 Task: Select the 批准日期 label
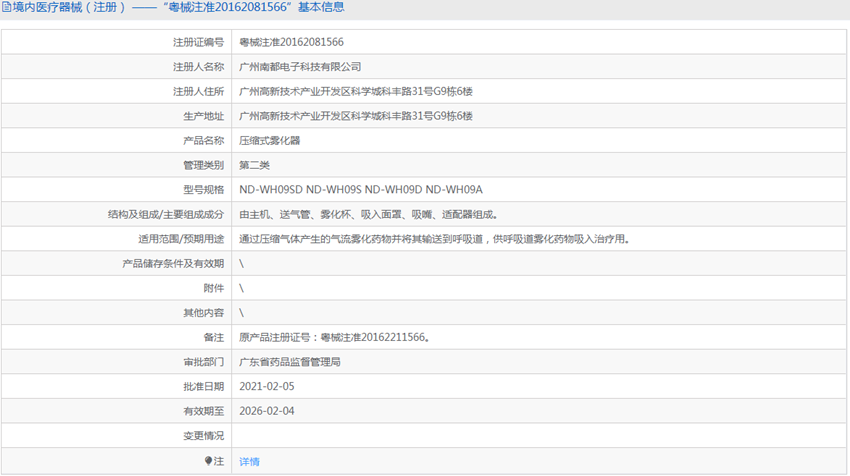(203, 387)
